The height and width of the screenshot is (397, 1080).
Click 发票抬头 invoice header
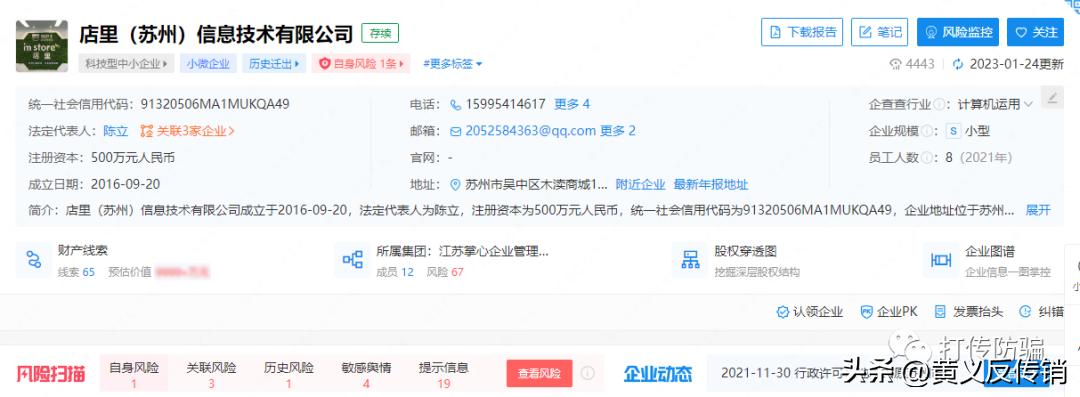968,312
